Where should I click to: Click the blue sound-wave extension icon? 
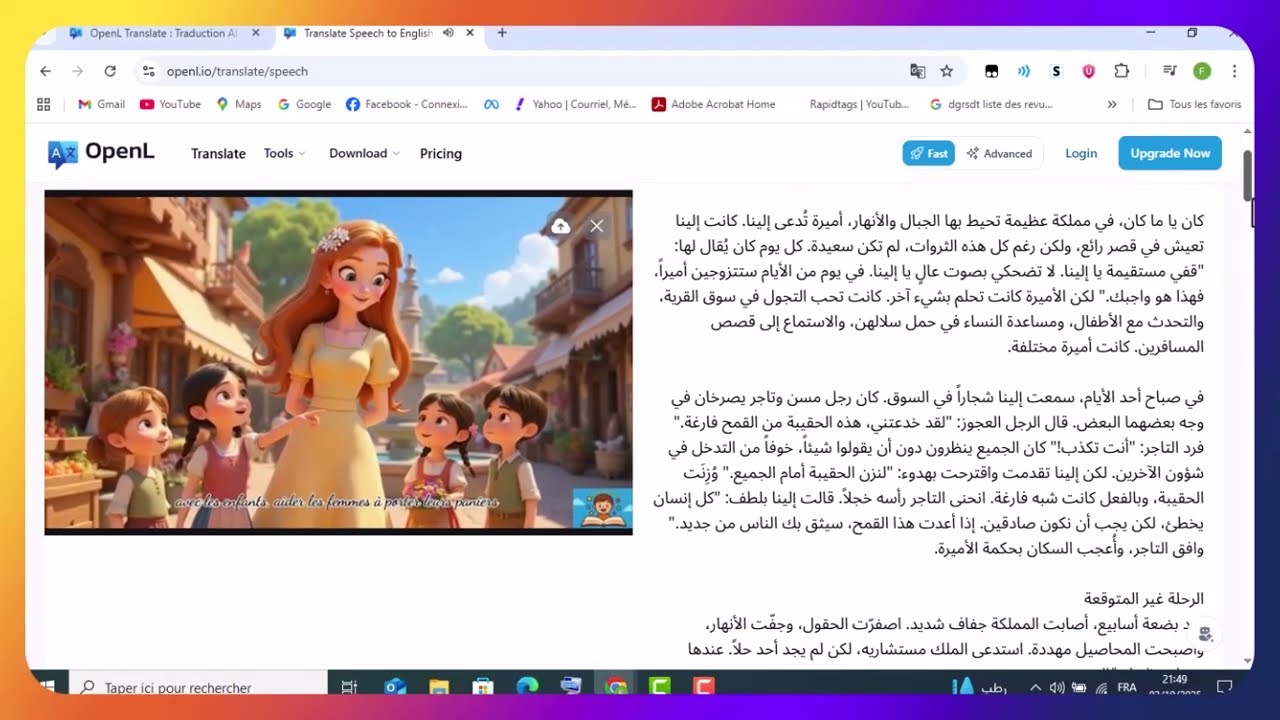point(1024,71)
